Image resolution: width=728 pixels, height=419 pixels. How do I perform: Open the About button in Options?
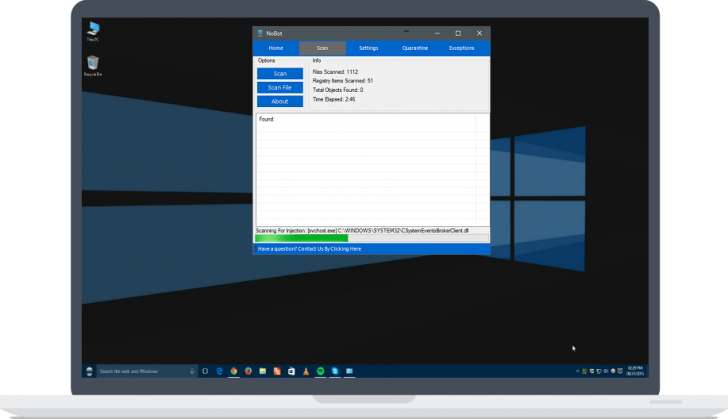click(x=280, y=101)
